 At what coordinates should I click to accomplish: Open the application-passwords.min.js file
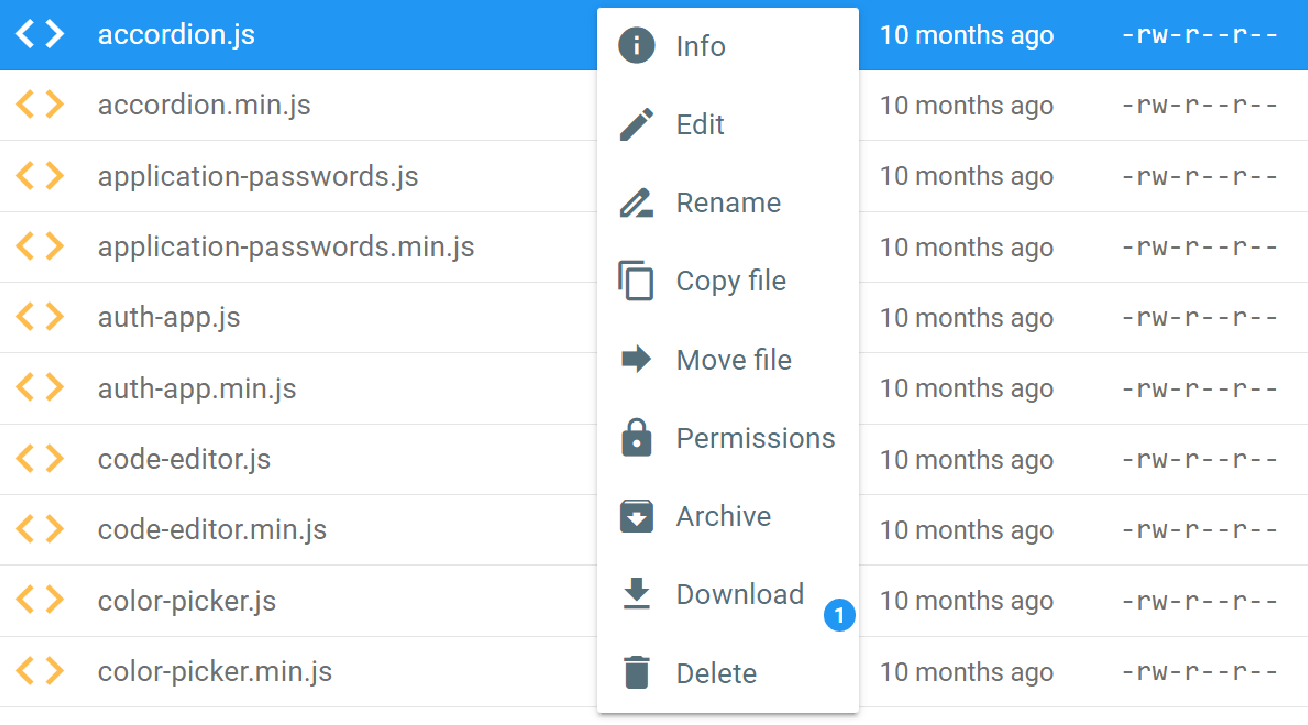285,246
